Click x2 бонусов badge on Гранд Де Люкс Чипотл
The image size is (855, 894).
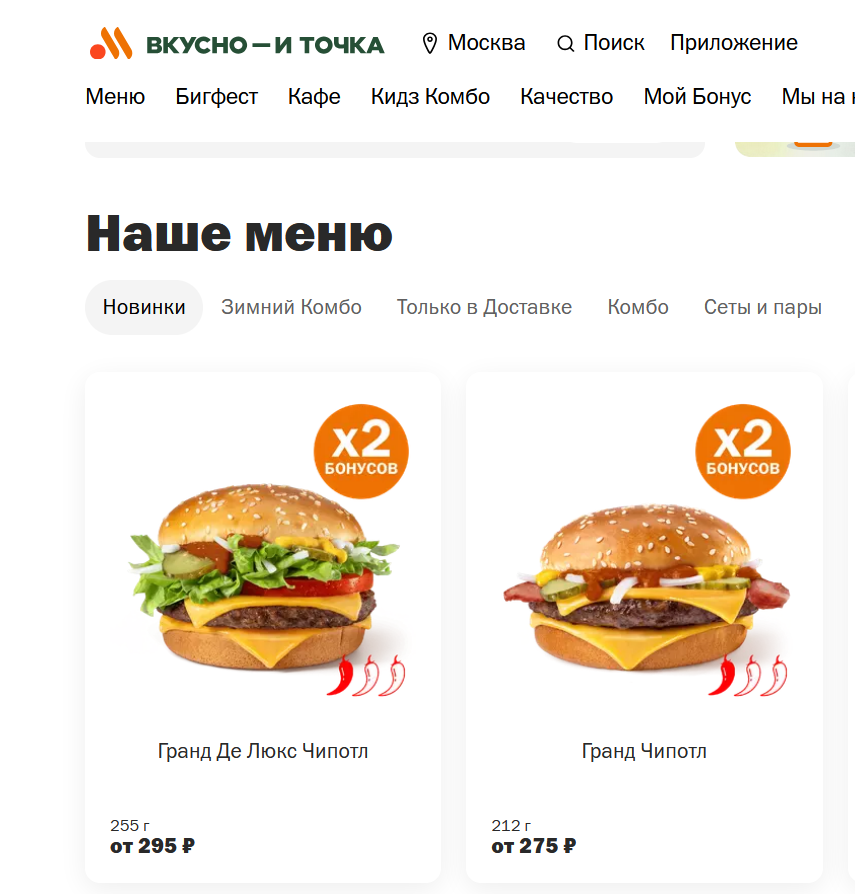coord(361,452)
